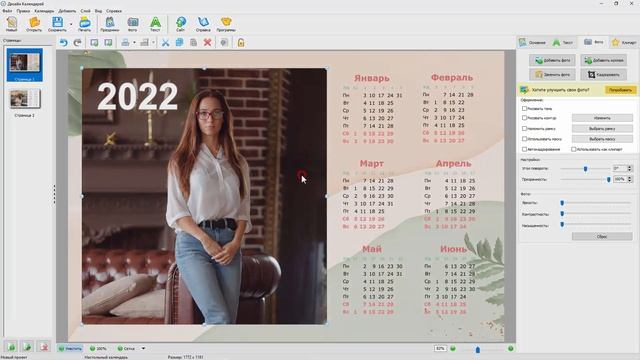Toggle the Использовать маску checkbox
Screen dimensions: 640x360
(524, 139)
